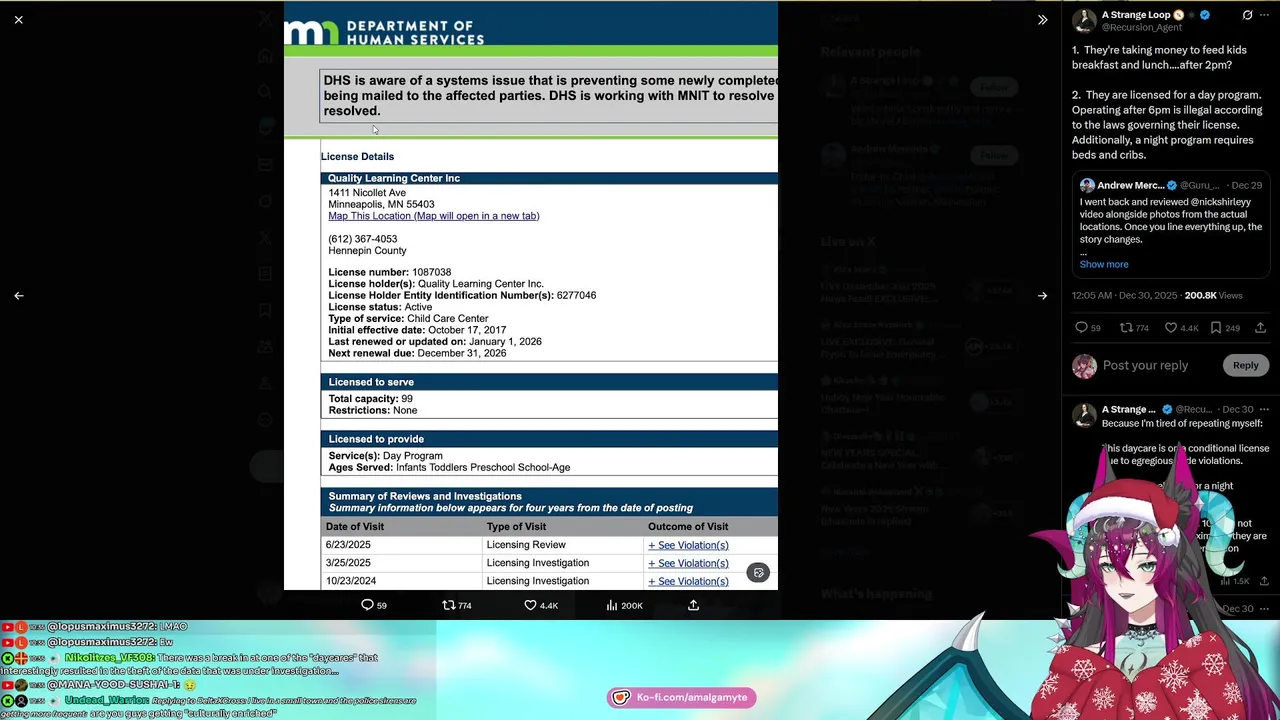Image resolution: width=1280 pixels, height=720 pixels.
Task: Click 'License number: 1087038' text
Action: [390, 272]
